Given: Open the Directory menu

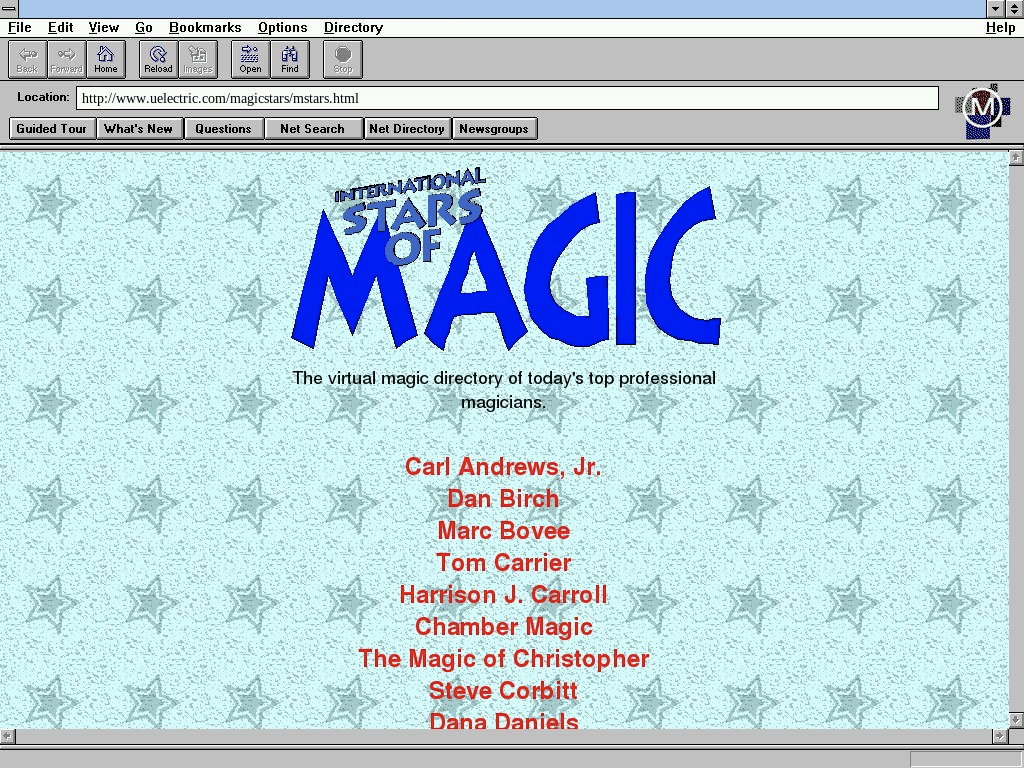Looking at the screenshot, I should click(353, 28).
